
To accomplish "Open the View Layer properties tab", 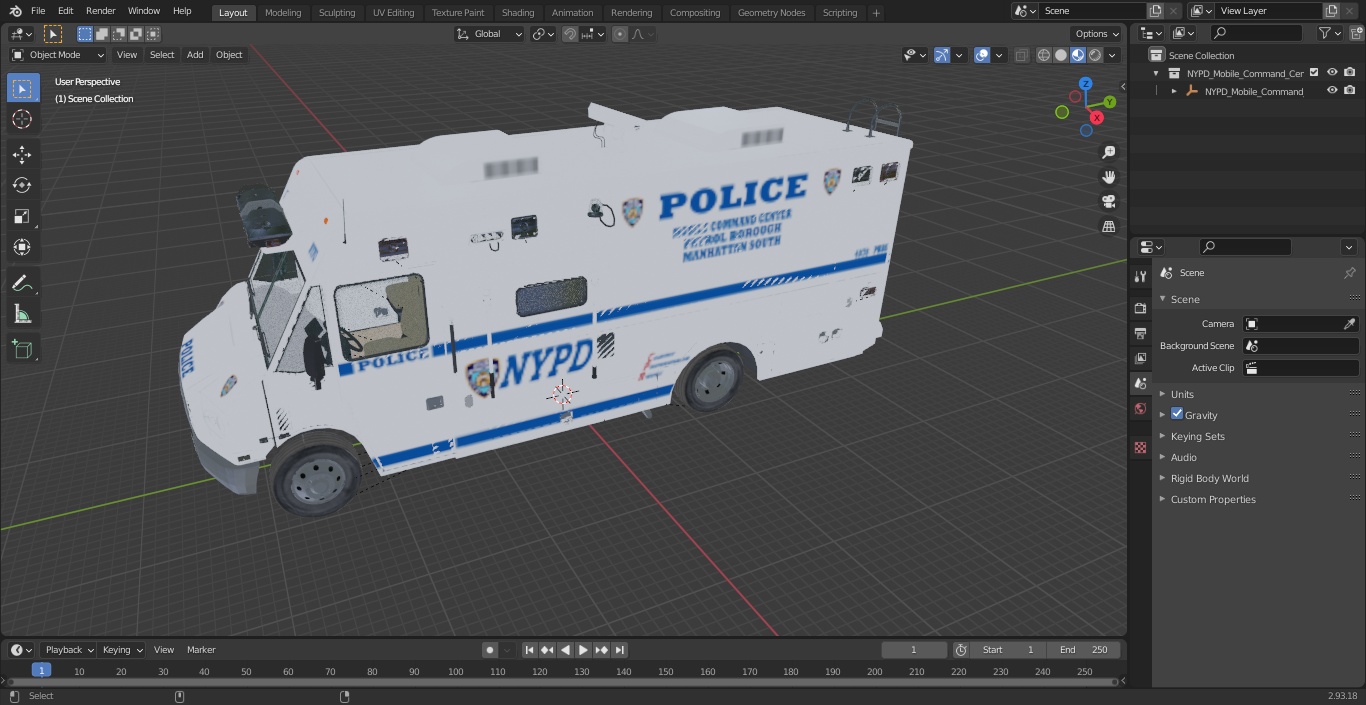I will click(x=1140, y=358).
